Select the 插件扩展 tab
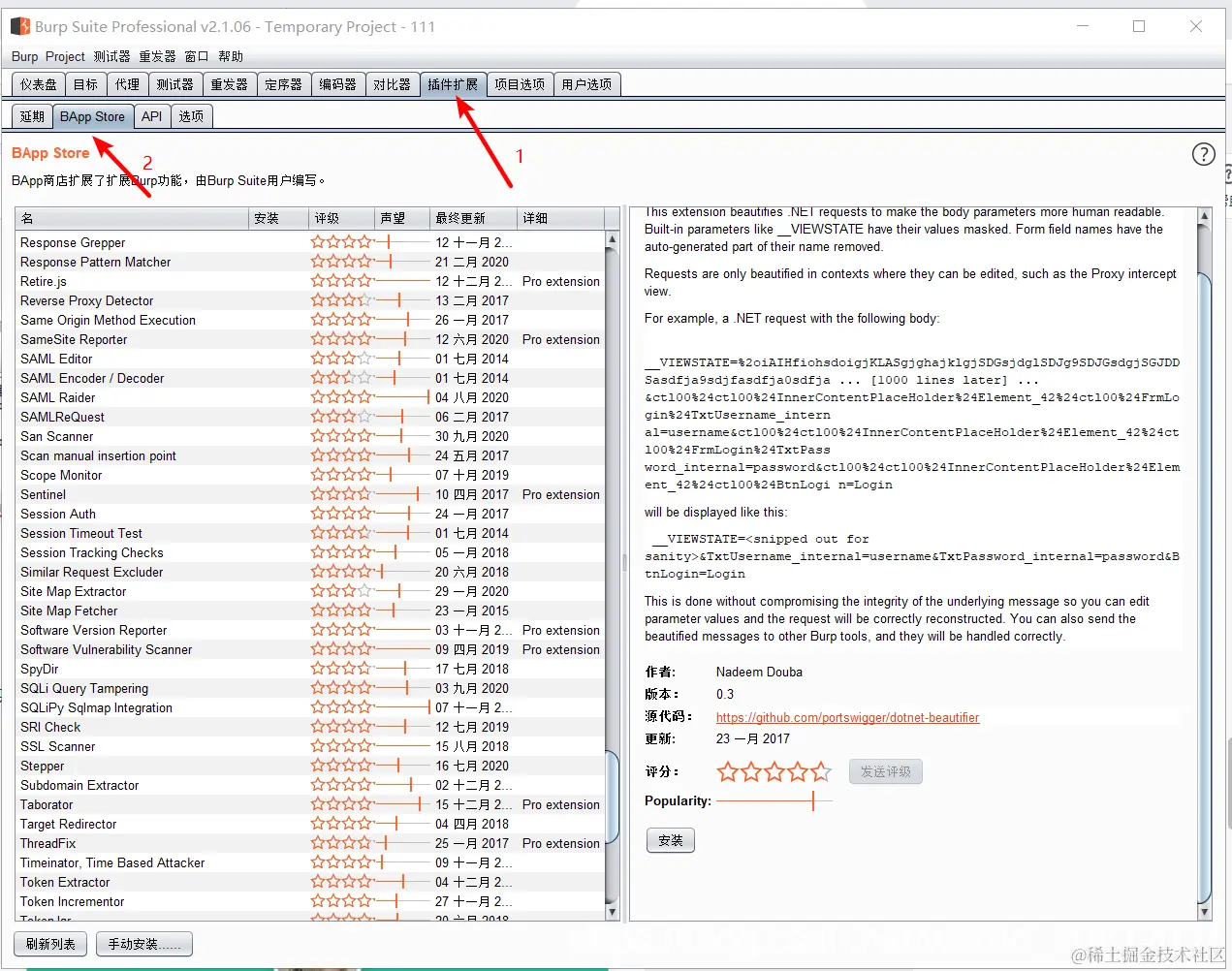1232x971 pixels. [x=453, y=84]
